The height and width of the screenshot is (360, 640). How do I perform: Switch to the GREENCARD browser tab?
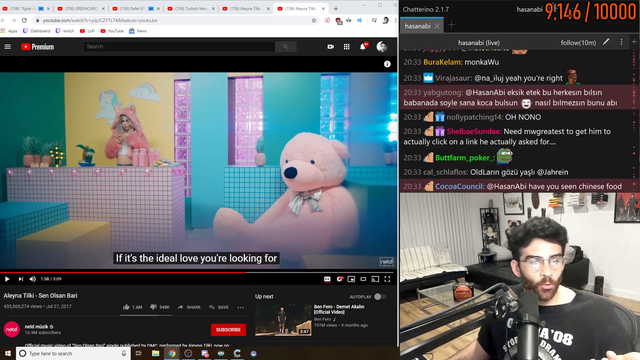tap(80, 9)
